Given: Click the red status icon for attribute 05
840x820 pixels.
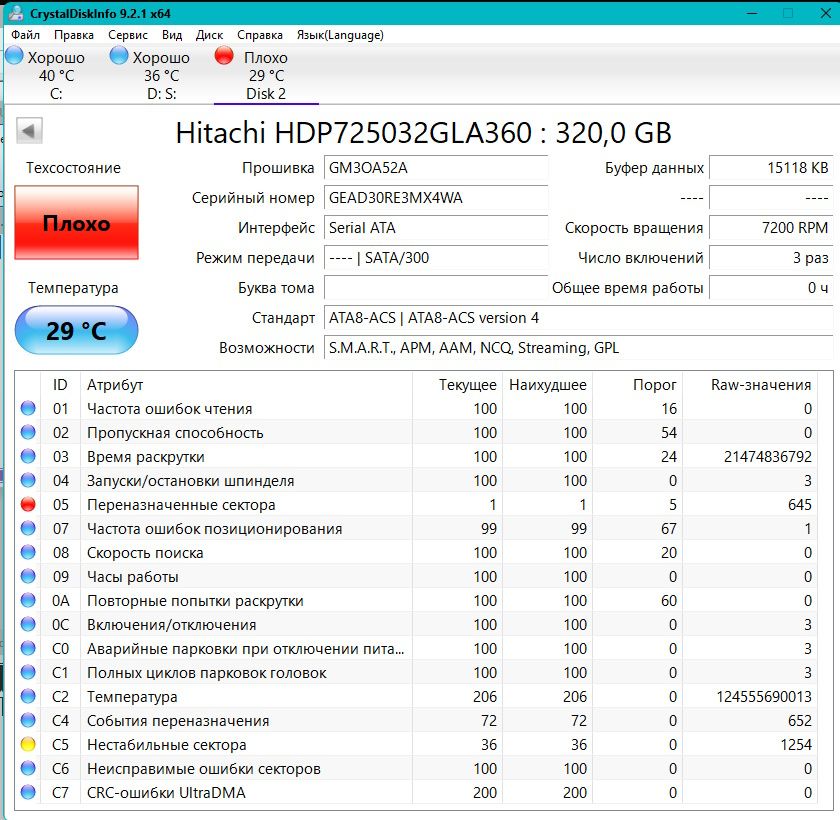Looking at the screenshot, I should pos(28,504).
